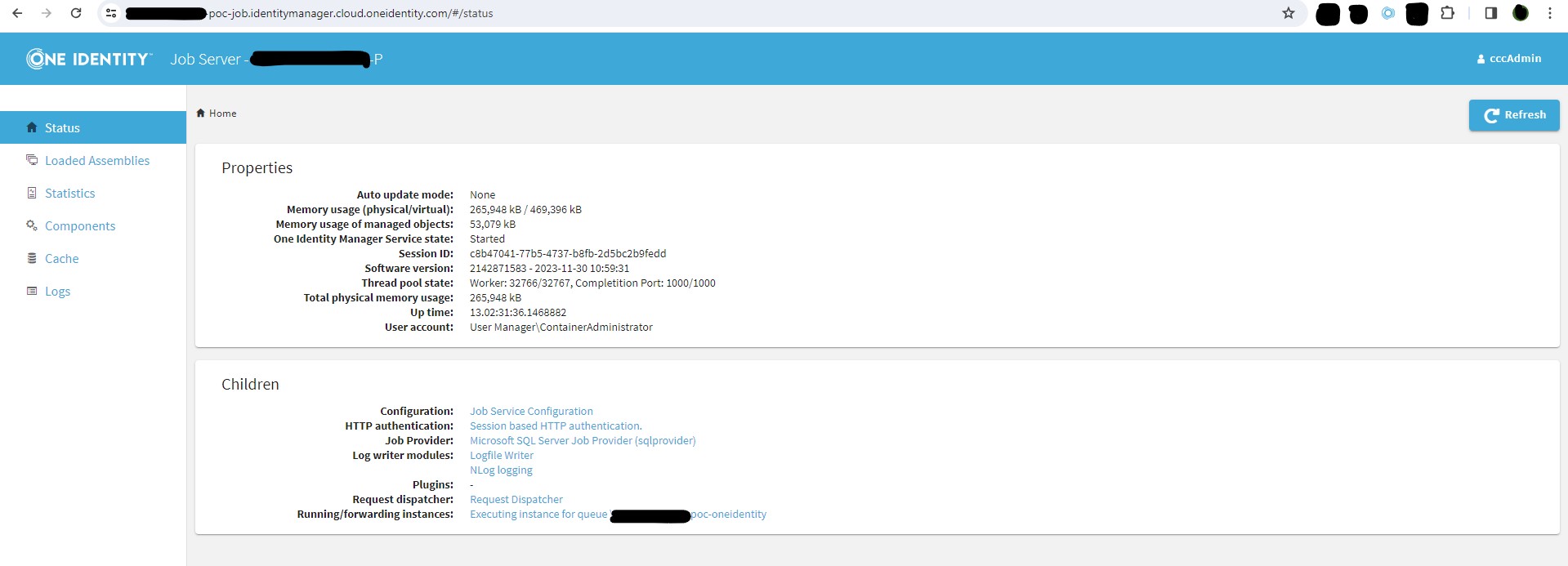Open Session based HTTP authentication link
The image size is (1568, 566).
click(556, 426)
